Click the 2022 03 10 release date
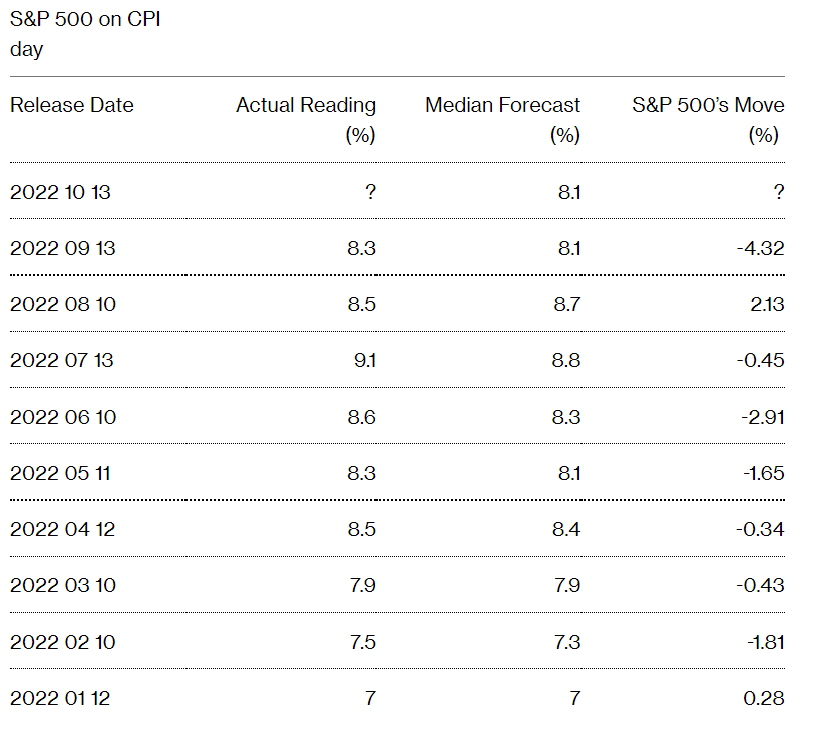823x750 pixels. [62, 585]
